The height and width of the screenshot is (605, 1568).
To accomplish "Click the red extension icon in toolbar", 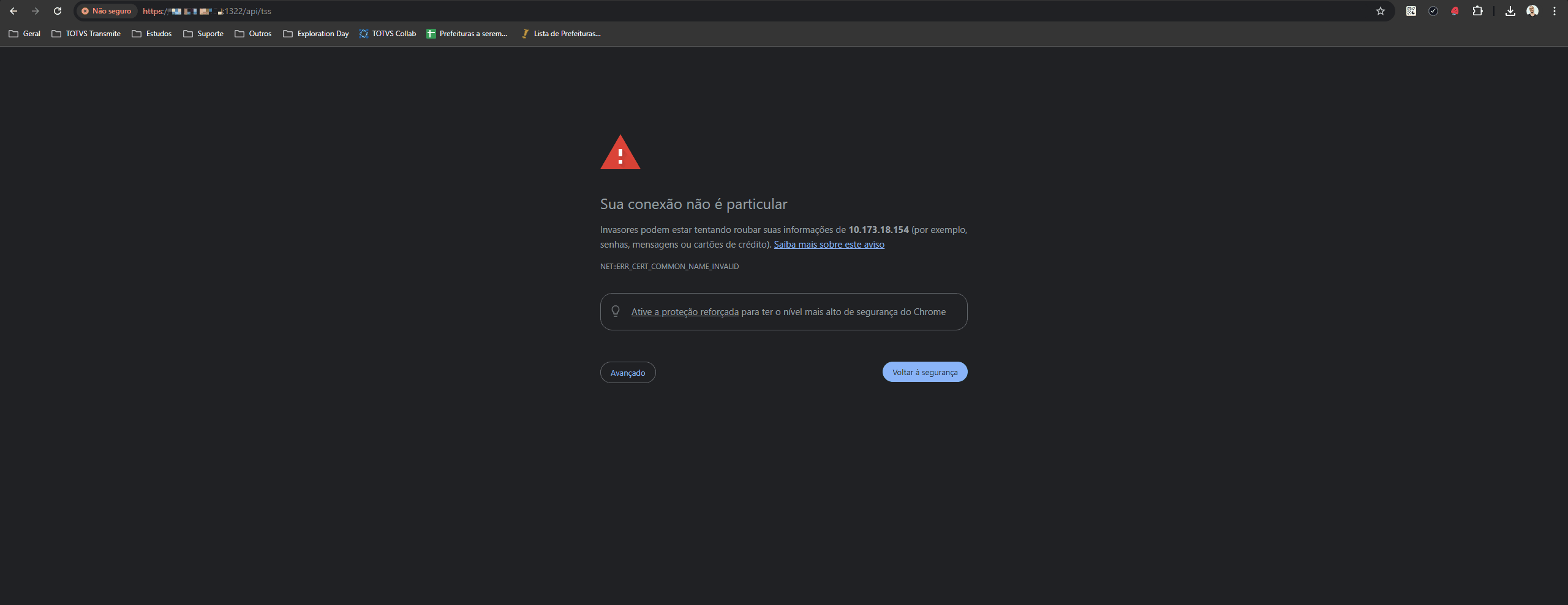I will (1455, 11).
